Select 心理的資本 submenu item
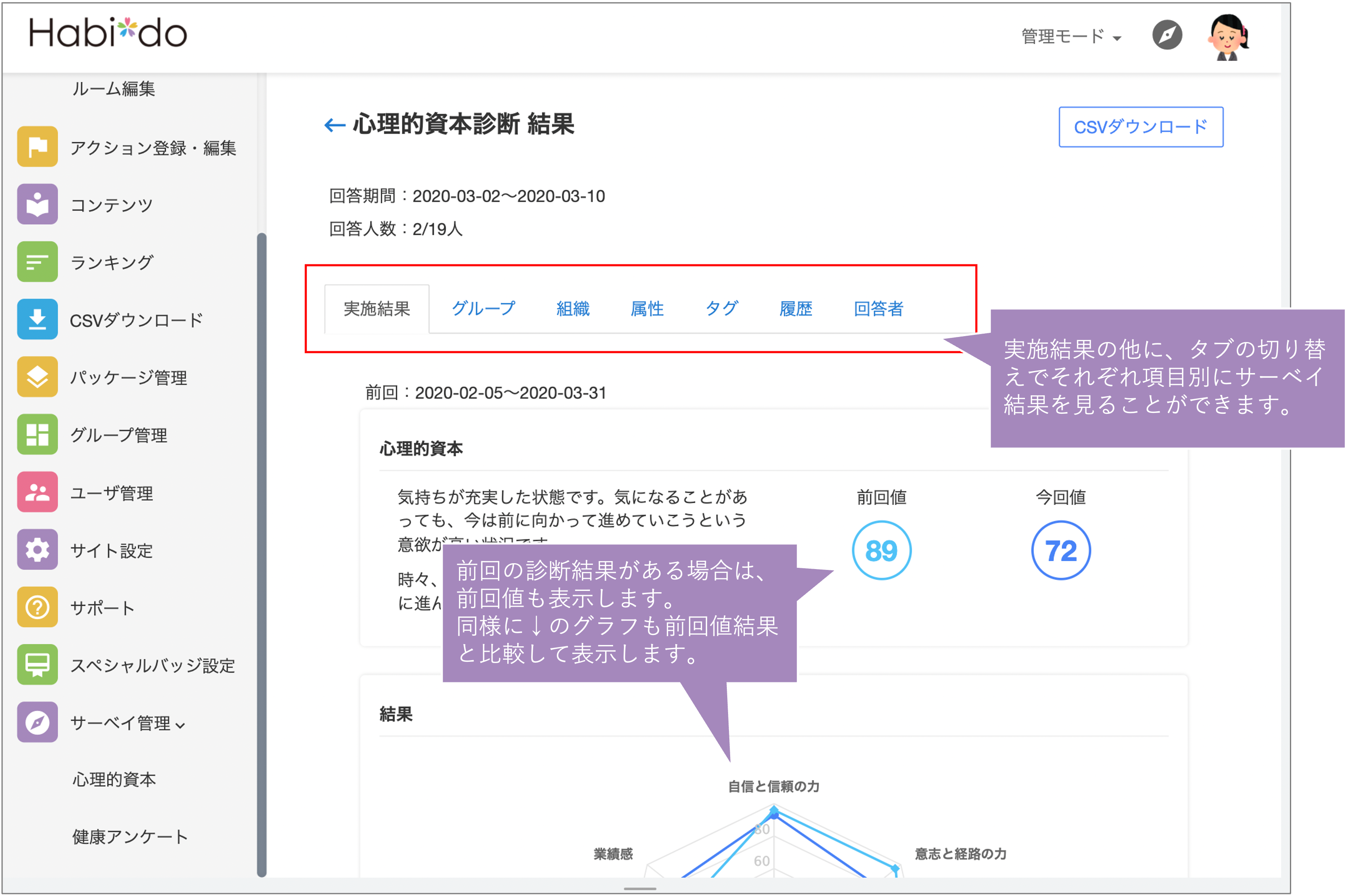This screenshot has width=1347, height=896. coord(114,779)
